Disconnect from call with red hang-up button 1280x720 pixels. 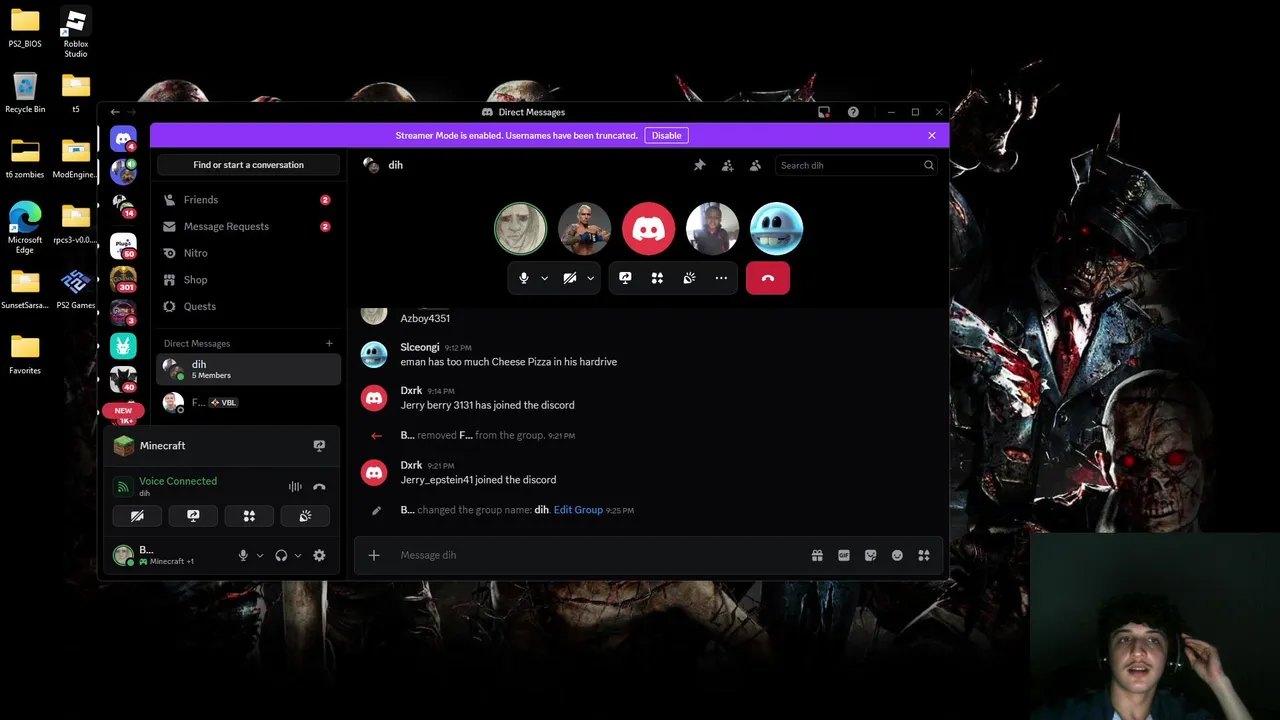click(768, 278)
